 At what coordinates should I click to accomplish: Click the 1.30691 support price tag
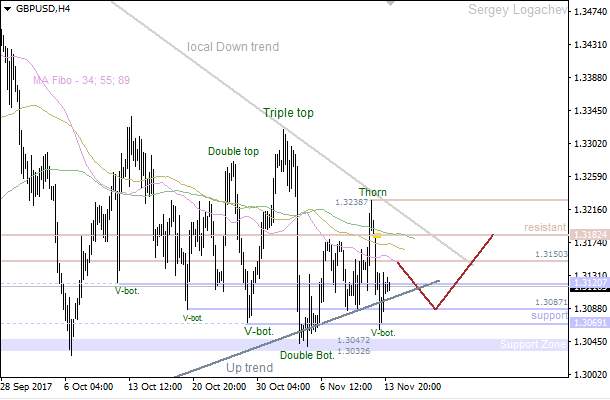coord(587,323)
